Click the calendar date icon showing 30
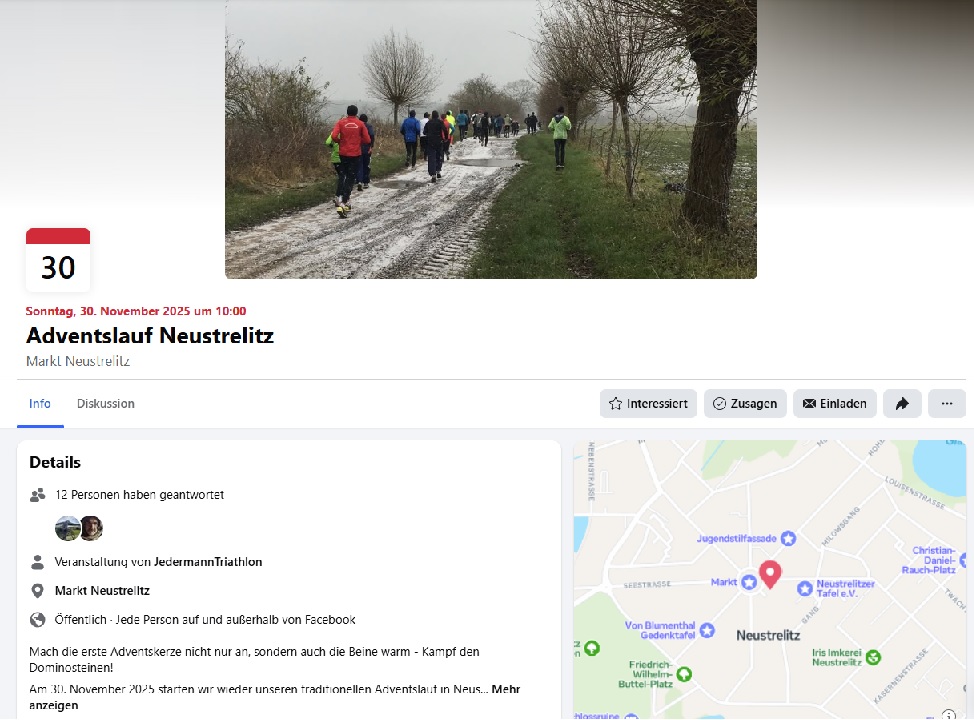Image resolution: width=974 pixels, height=720 pixels. click(x=58, y=260)
